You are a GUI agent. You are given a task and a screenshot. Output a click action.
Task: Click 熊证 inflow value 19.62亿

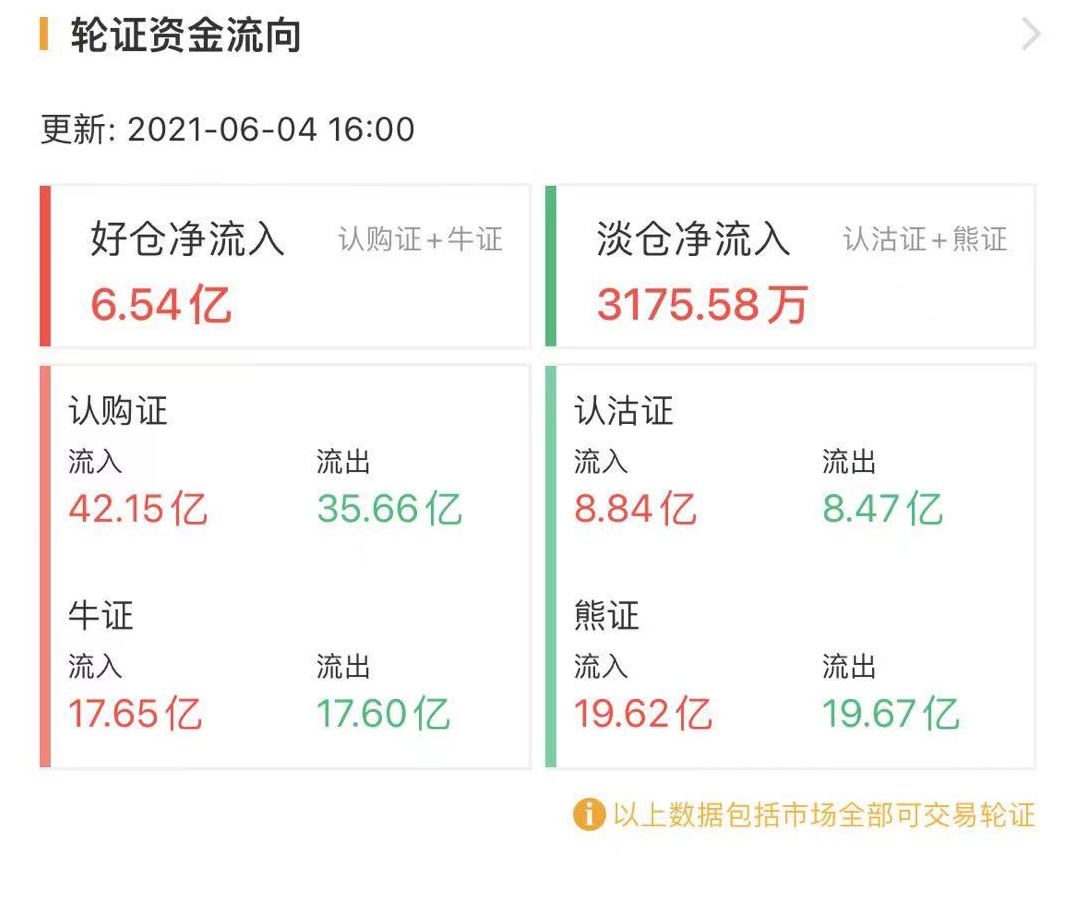(x=643, y=714)
